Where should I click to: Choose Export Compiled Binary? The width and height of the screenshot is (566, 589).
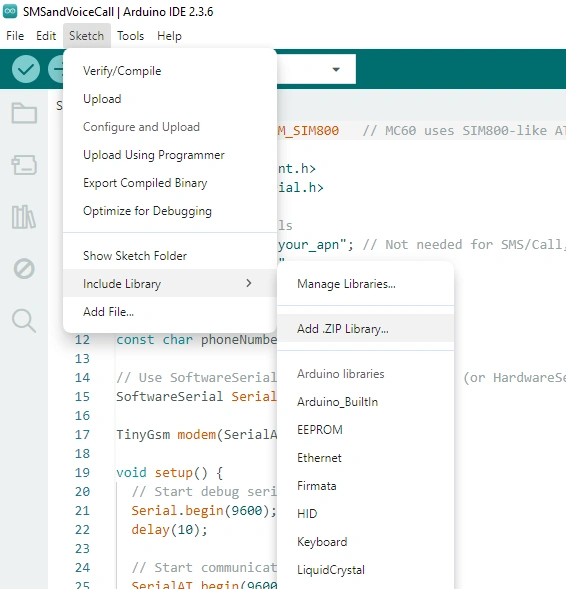click(170, 183)
